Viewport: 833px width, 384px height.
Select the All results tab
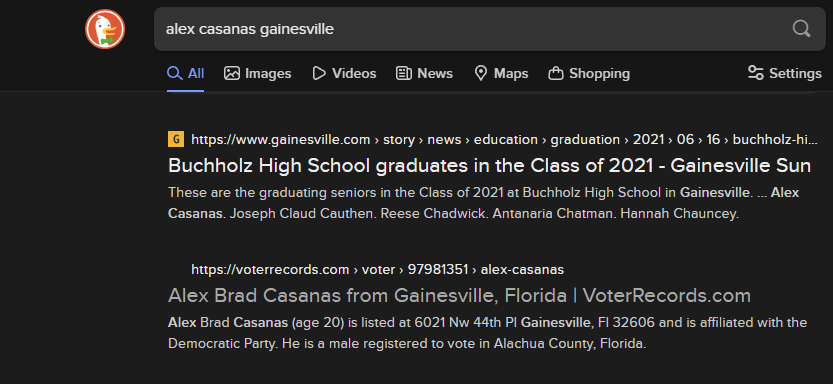click(185, 73)
